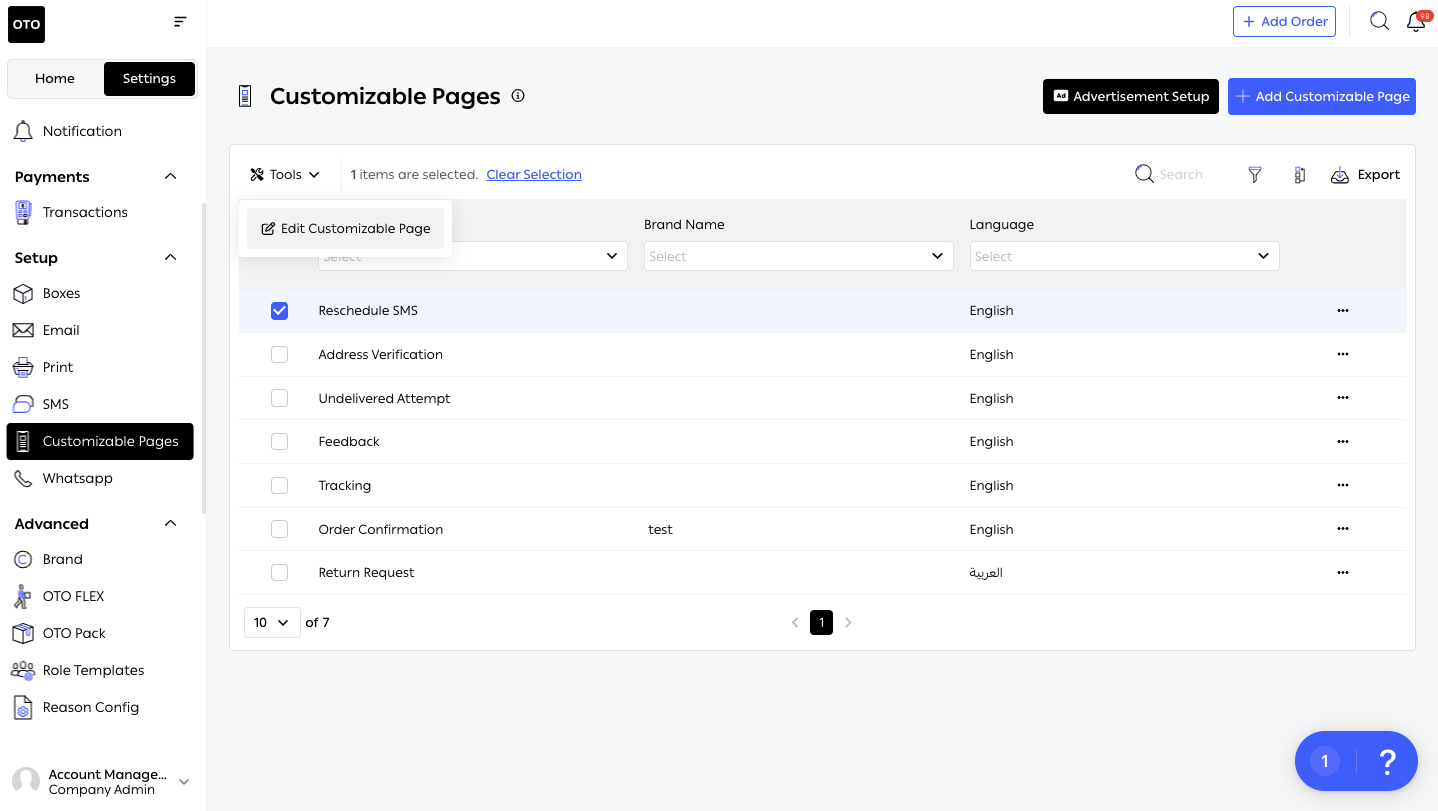Open the Tools dropdown

pos(285,175)
